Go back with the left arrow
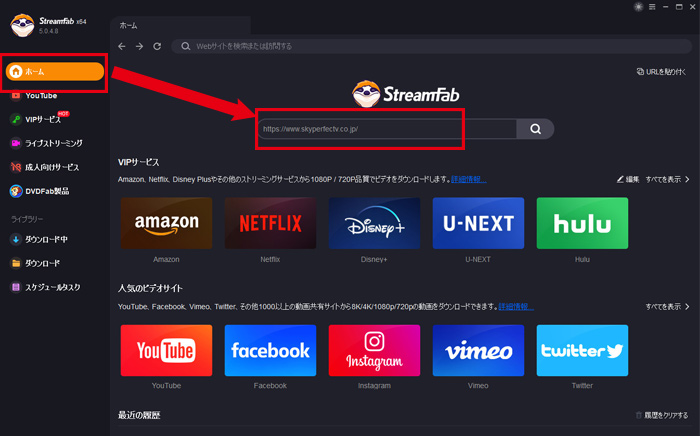The height and width of the screenshot is (436, 700). click(122, 46)
